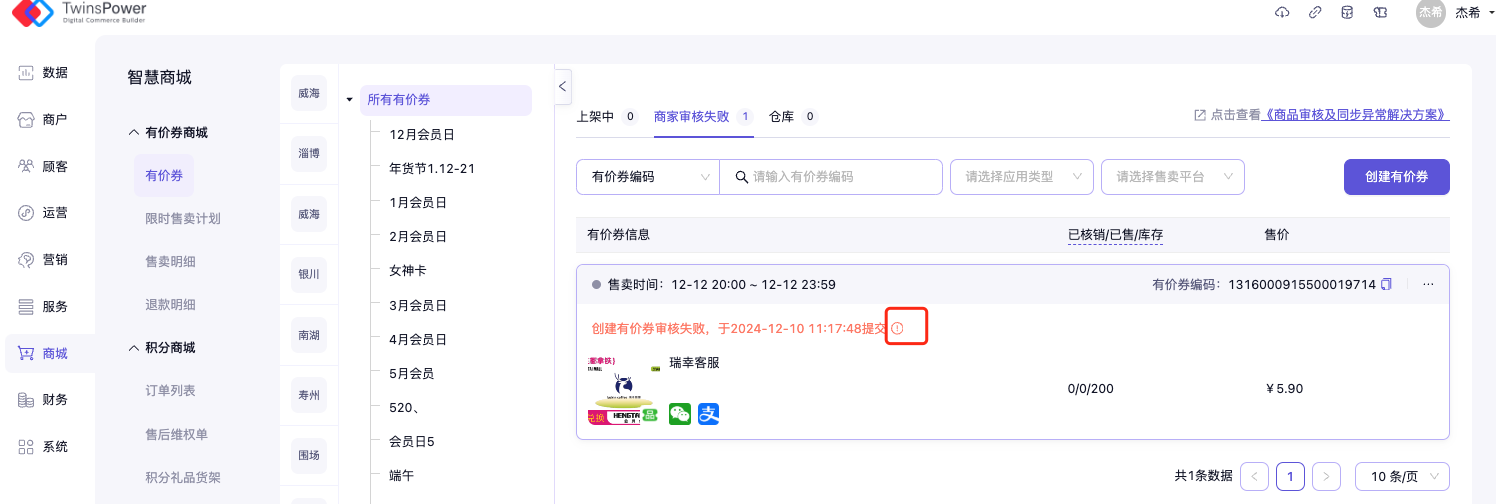The height and width of the screenshot is (504, 1496).
Task: Click the coupon ticket icon in header
Action: click(x=1380, y=12)
